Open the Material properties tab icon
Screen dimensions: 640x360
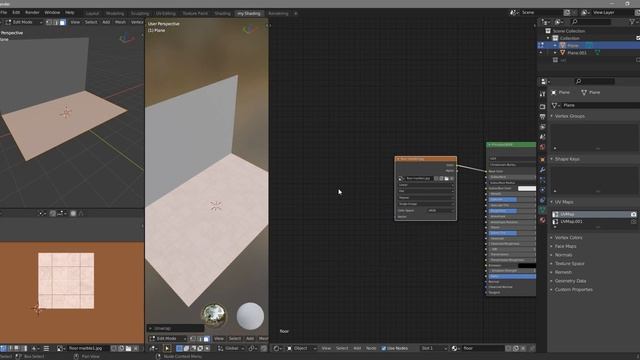[542, 220]
